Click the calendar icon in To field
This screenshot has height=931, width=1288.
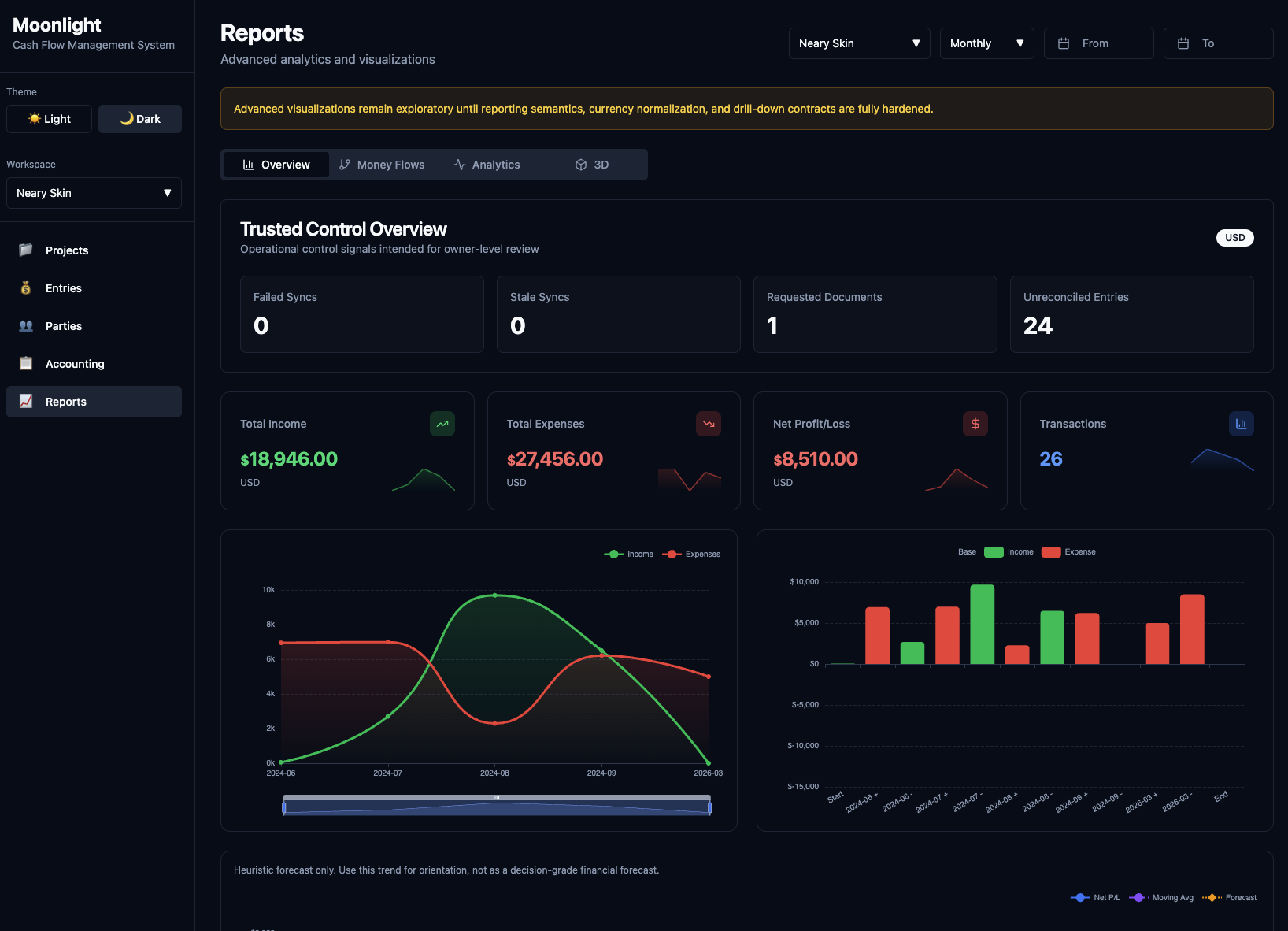[1183, 43]
